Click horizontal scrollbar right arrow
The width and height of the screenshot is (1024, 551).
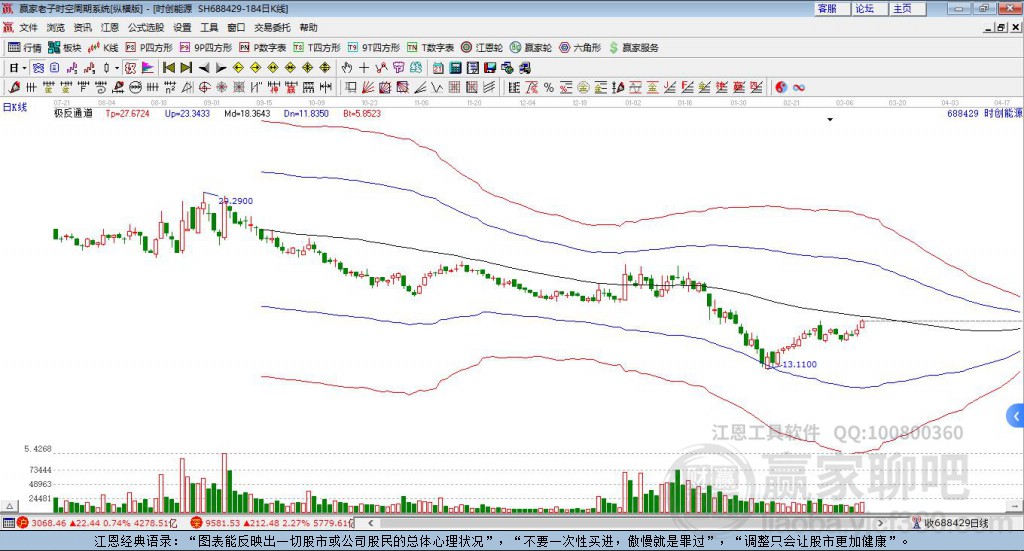pyautogui.click(x=880, y=523)
